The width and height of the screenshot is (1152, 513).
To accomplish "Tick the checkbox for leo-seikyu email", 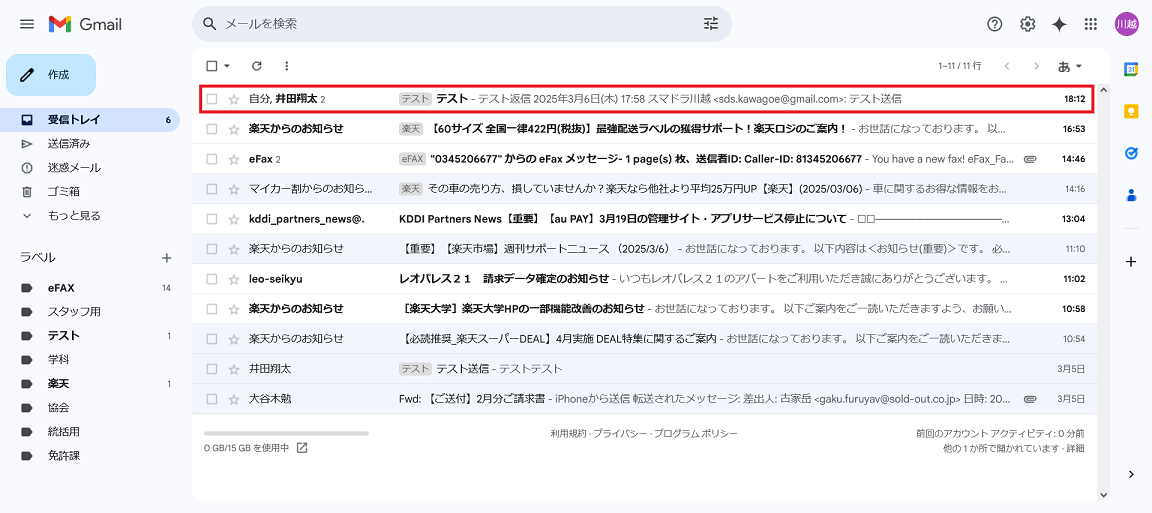I will 211,279.
